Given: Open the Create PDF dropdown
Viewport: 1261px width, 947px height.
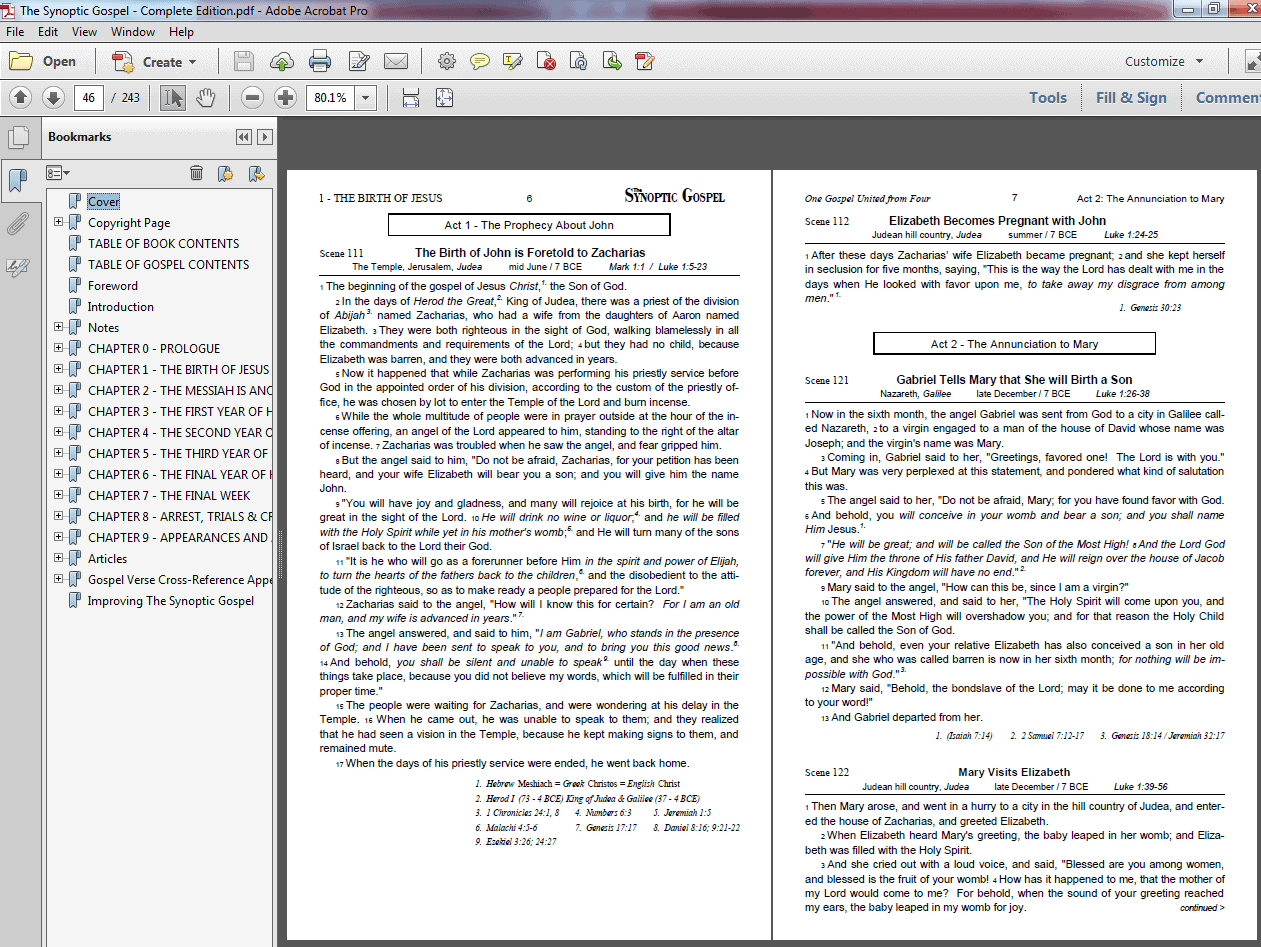Looking at the screenshot, I should (x=155, y=62).
